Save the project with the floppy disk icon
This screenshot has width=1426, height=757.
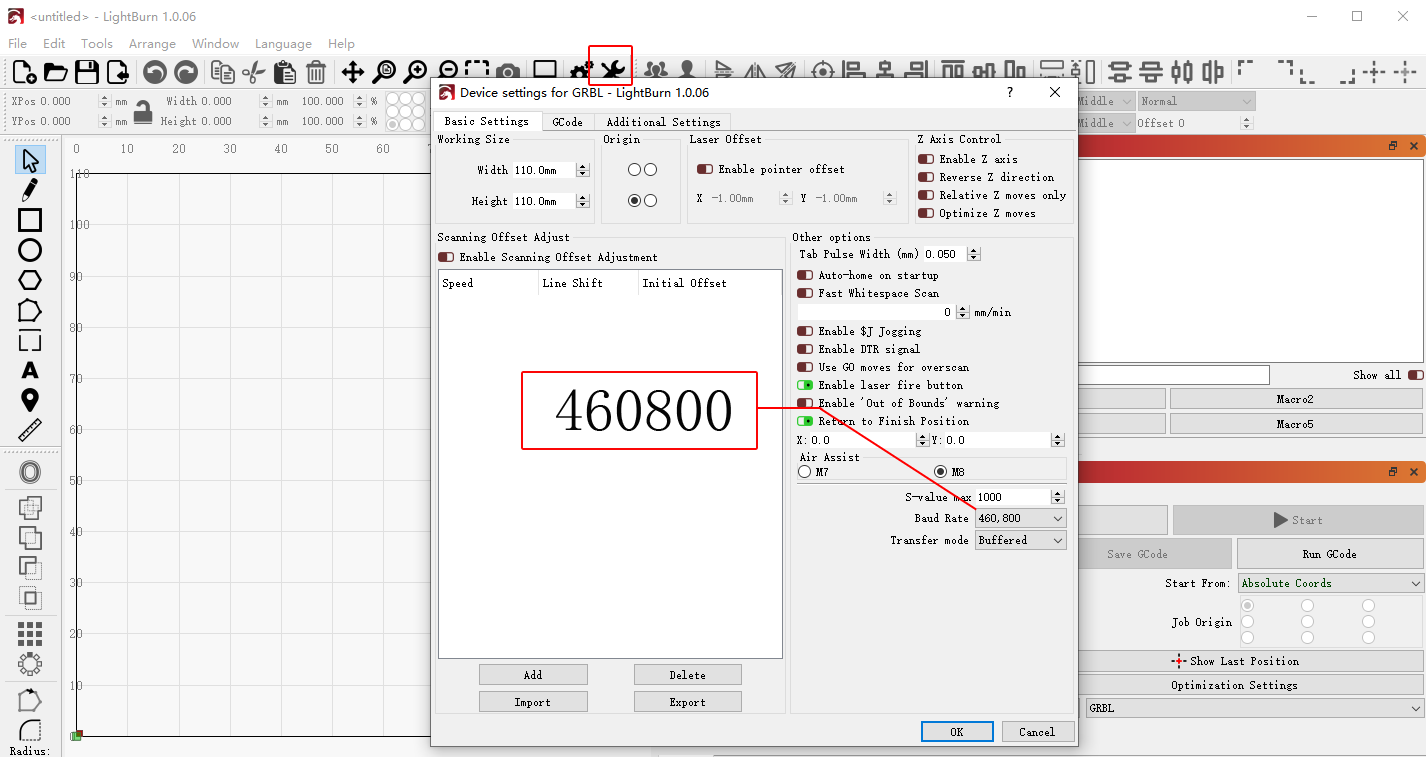87,72
